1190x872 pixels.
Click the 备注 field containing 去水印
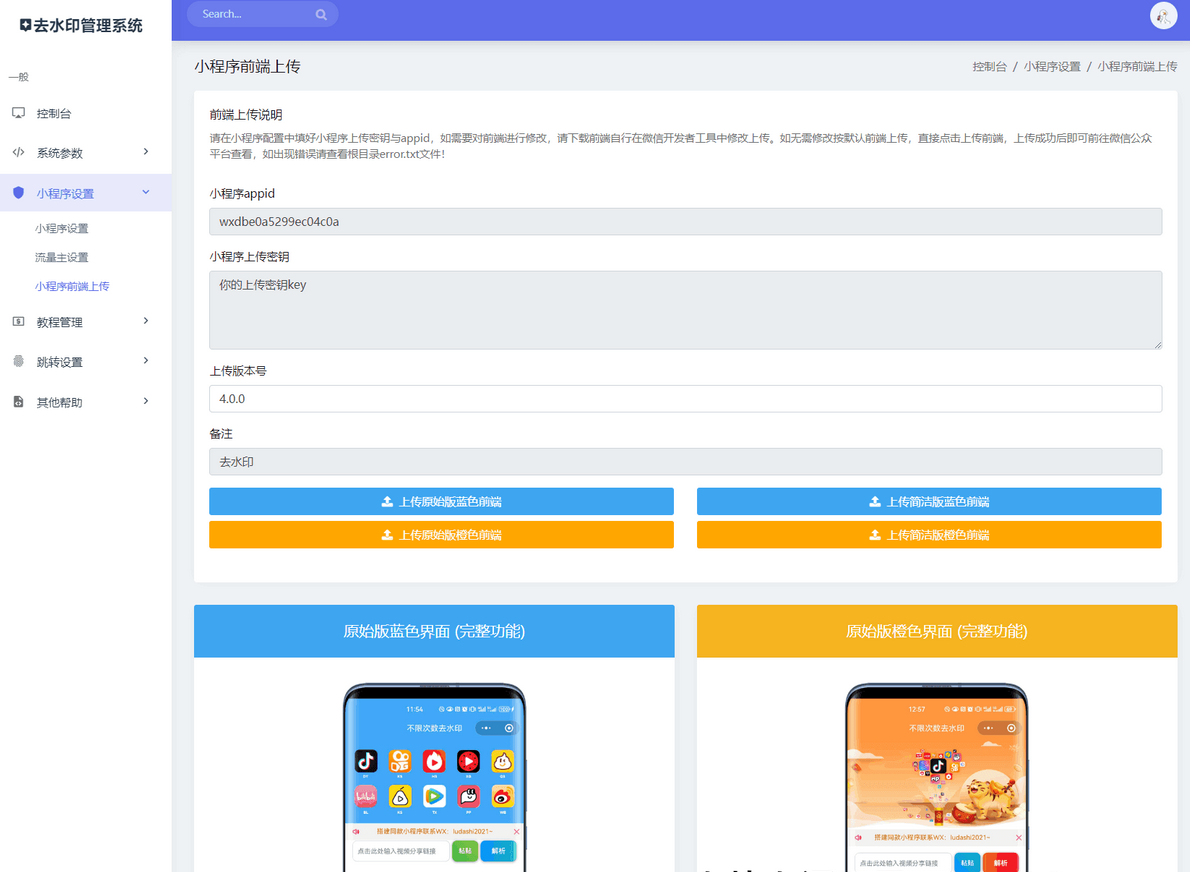pyautogui.click(x=685, y=461)
